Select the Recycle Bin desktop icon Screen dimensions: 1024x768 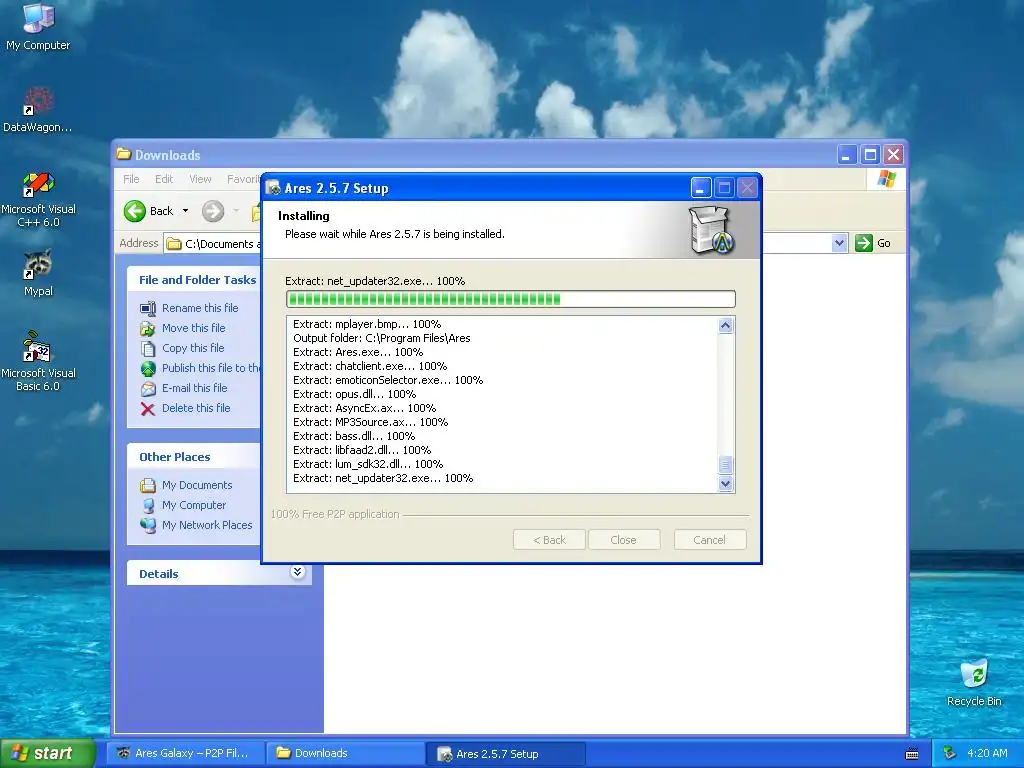(974, 682)
